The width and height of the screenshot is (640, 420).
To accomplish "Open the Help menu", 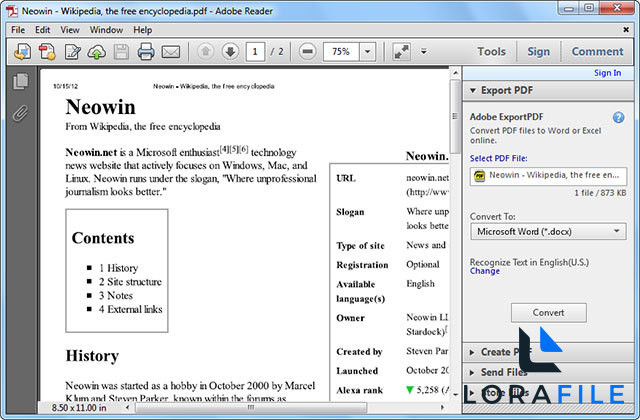I will pyautogui.click(x=142, y=30).
